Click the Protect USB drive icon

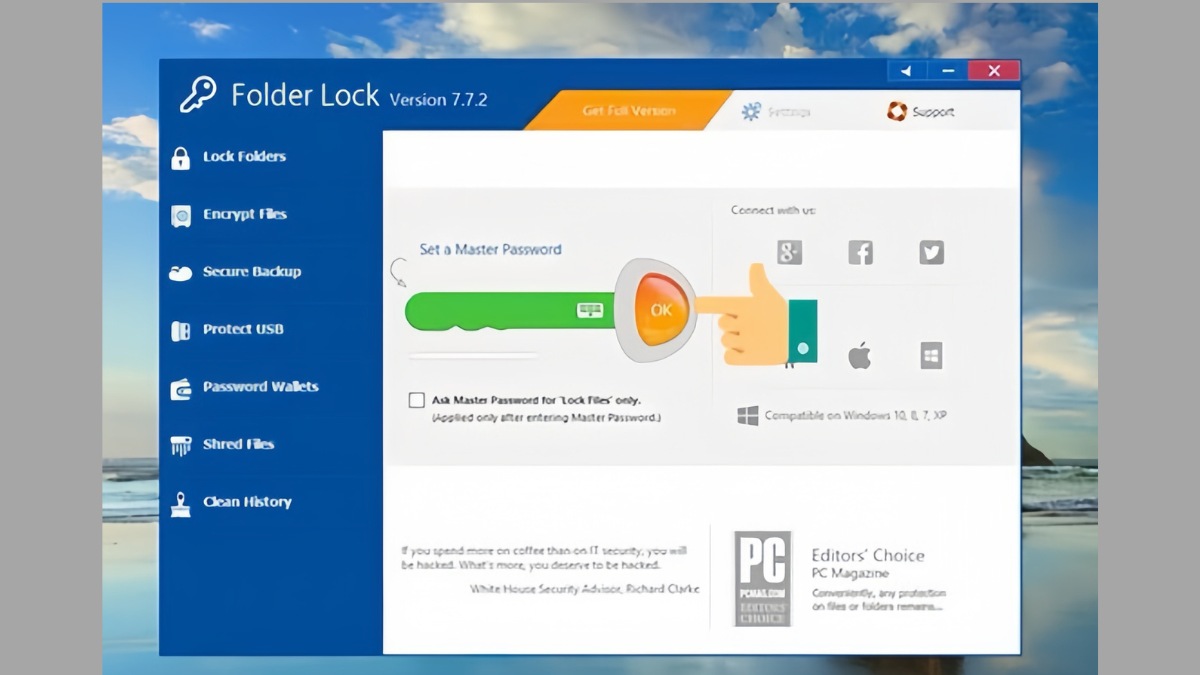click(180, 330)
